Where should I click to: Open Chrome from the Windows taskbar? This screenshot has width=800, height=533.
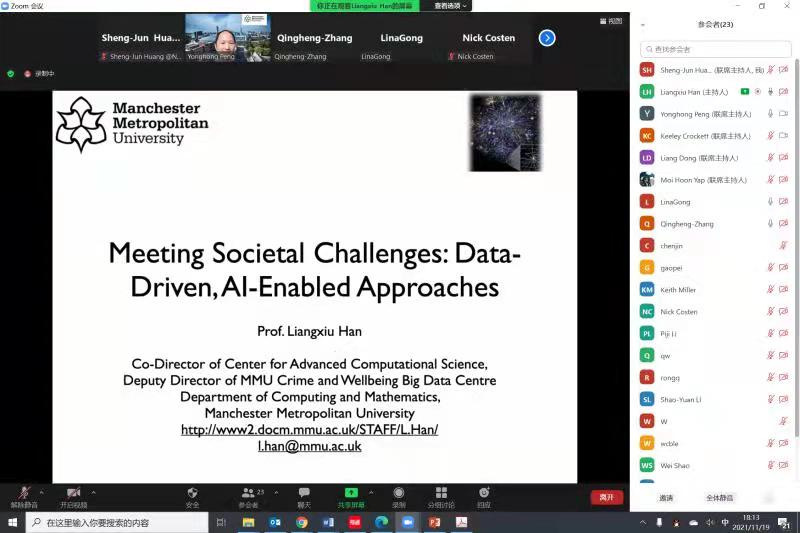(301, 523)
